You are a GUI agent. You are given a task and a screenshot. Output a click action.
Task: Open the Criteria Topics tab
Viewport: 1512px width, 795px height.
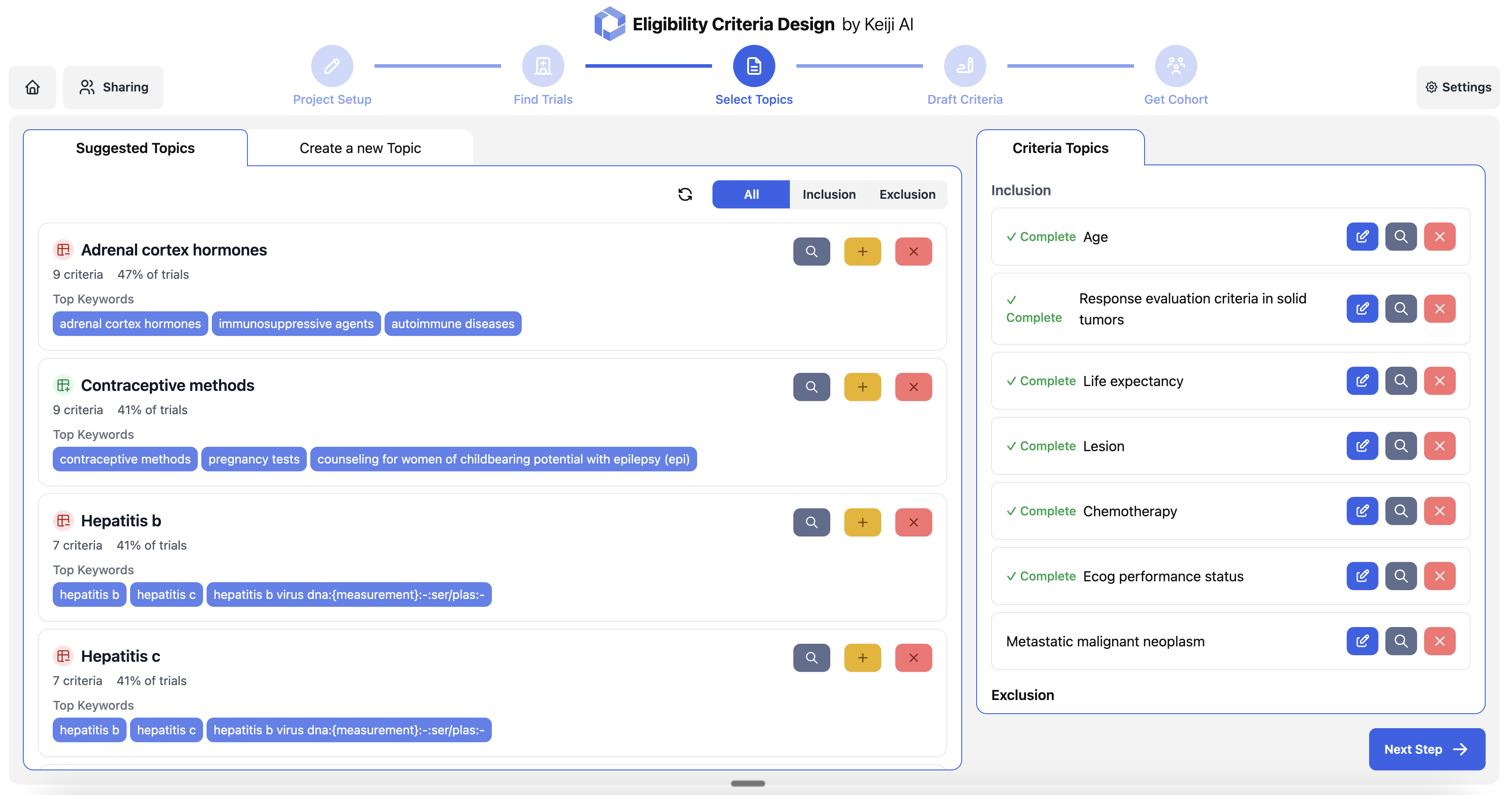(1060, 147)
